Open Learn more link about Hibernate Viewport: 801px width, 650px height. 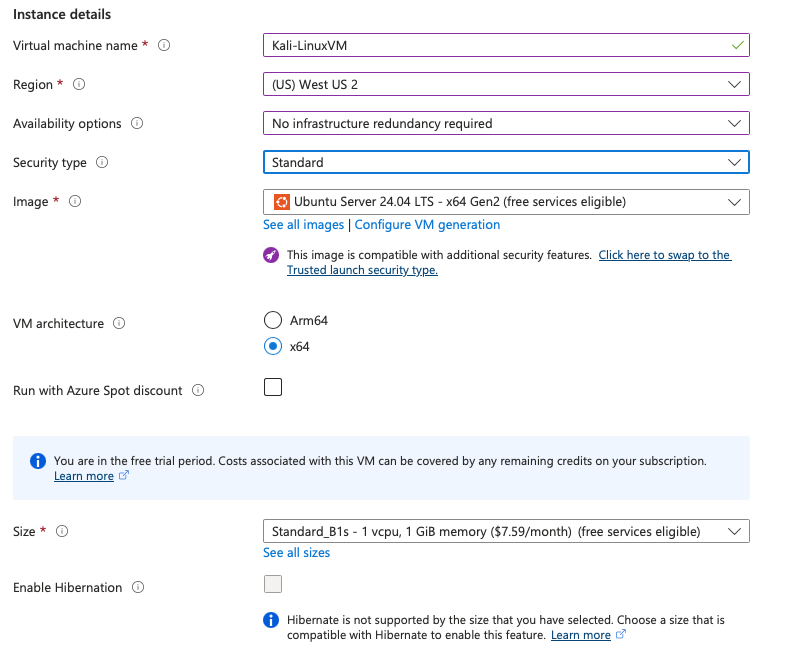coord(581,635)
